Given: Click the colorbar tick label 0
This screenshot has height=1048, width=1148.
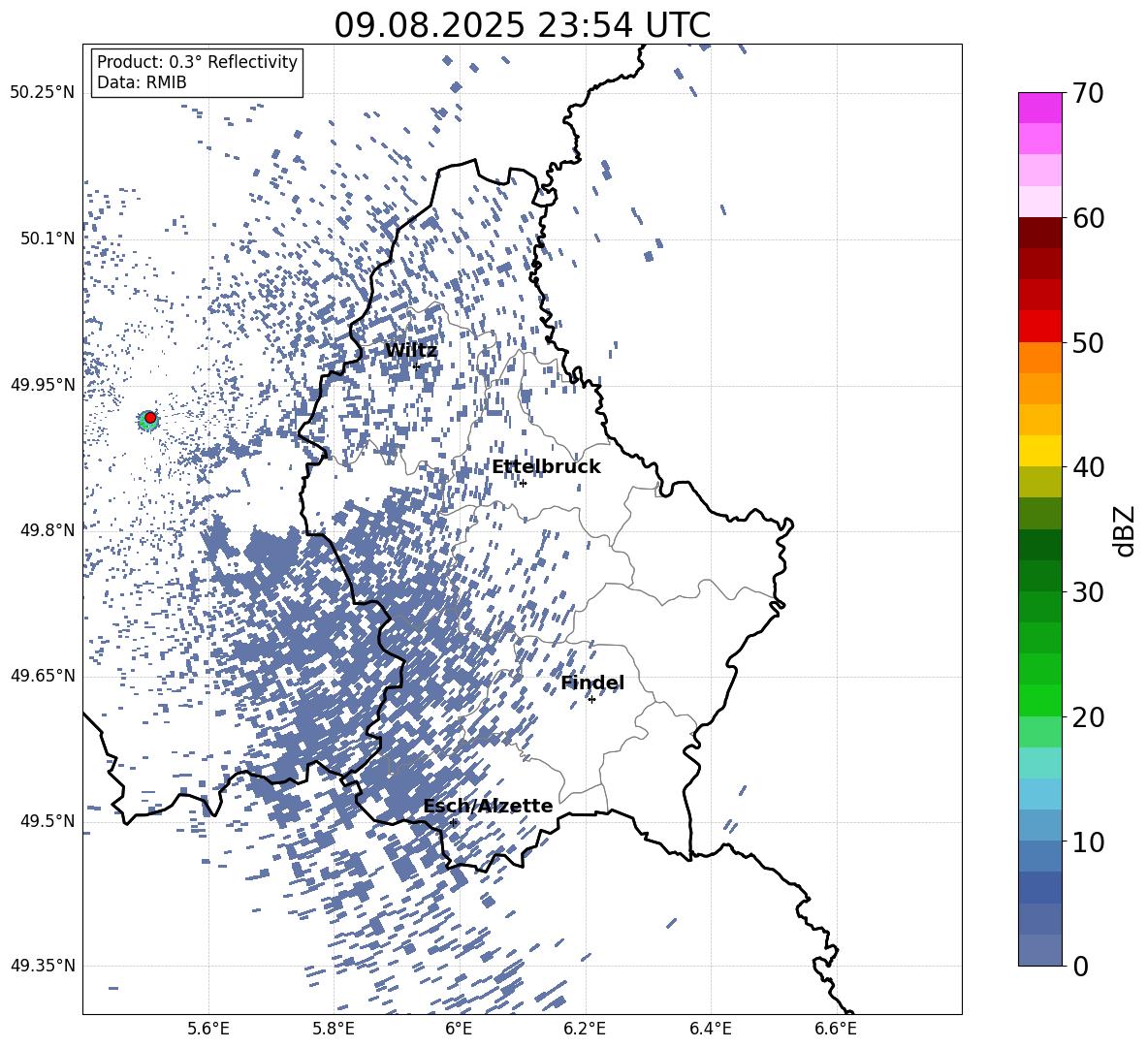Looking at the screenshot, I should tap(1080, 966).
